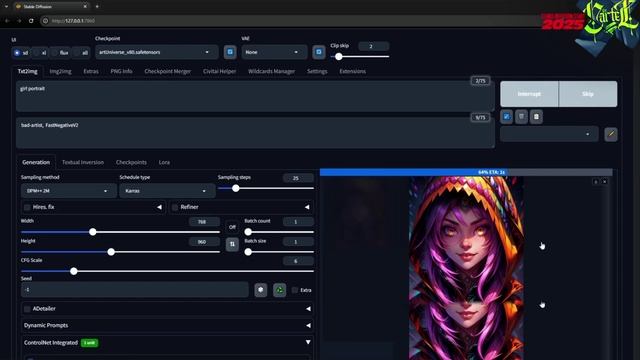640x360 pixels.
Task: Expand the ADetailer section arrow
Action: pyautogui.click(x=308, y=309)
